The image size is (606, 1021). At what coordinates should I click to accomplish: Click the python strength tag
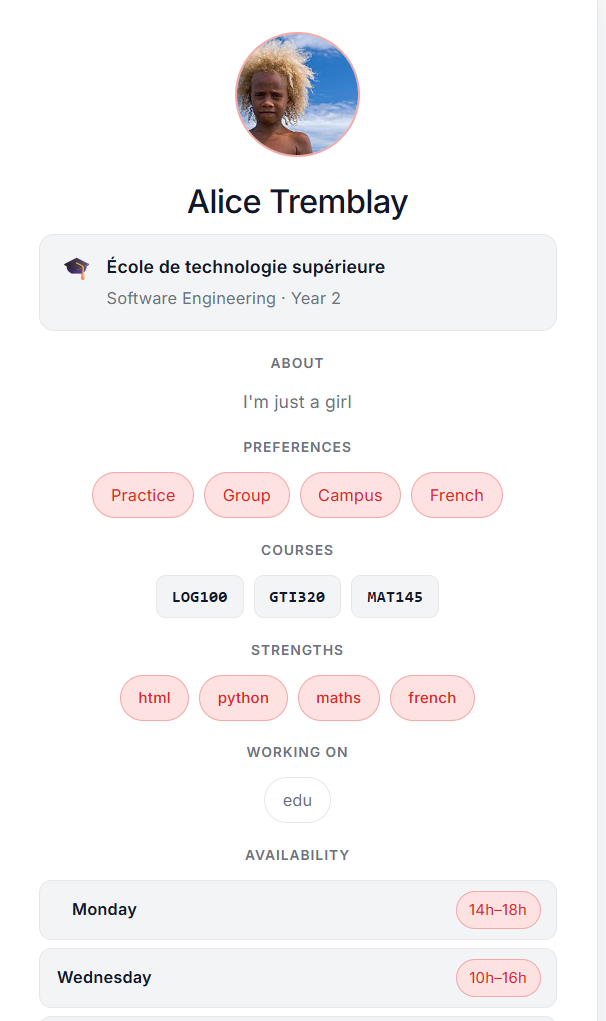click(x=243, y=698)
